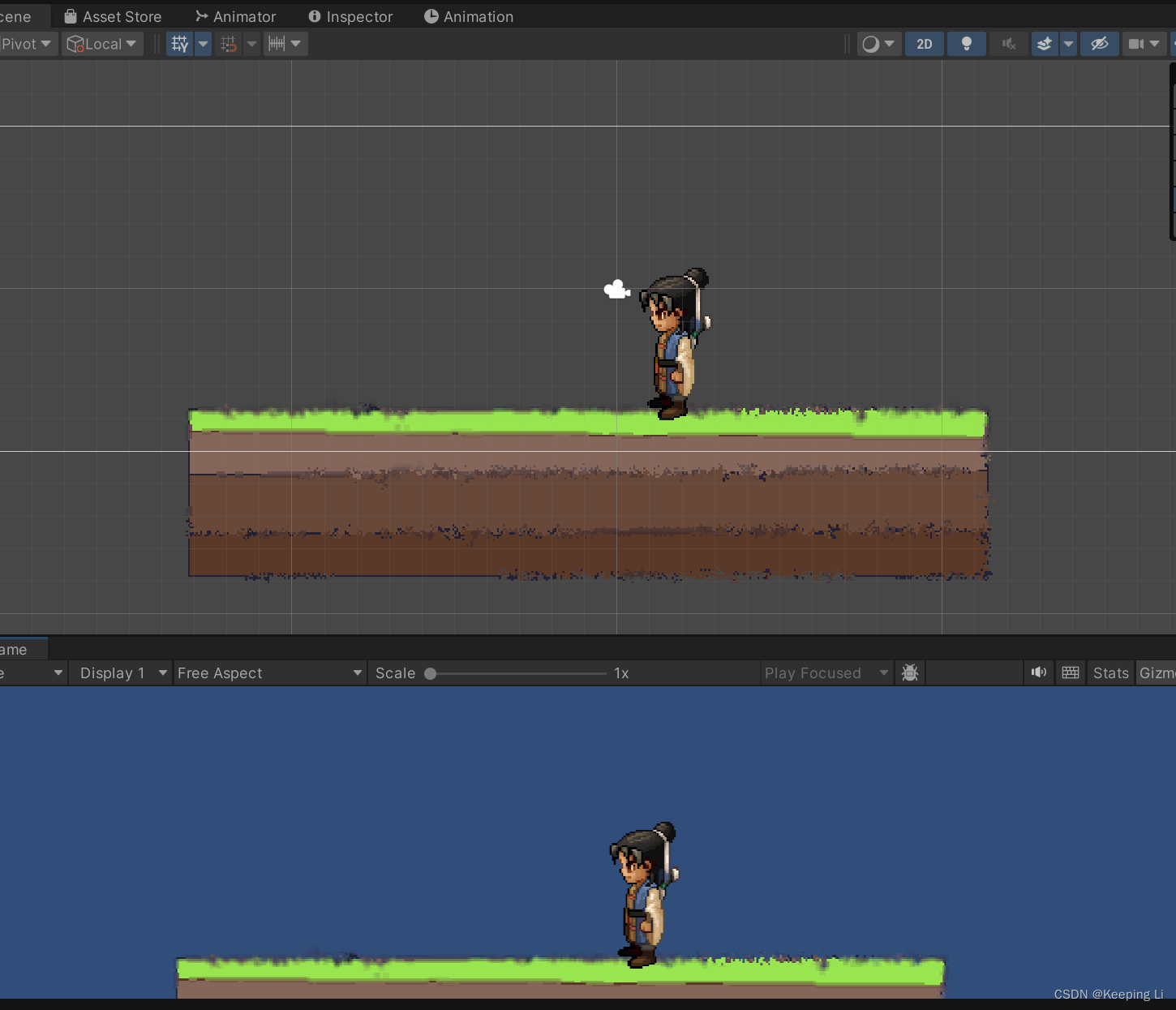Open the draw mode shading dropdown
Viewport: 1176px width, 1010px height.
point(878,44)
